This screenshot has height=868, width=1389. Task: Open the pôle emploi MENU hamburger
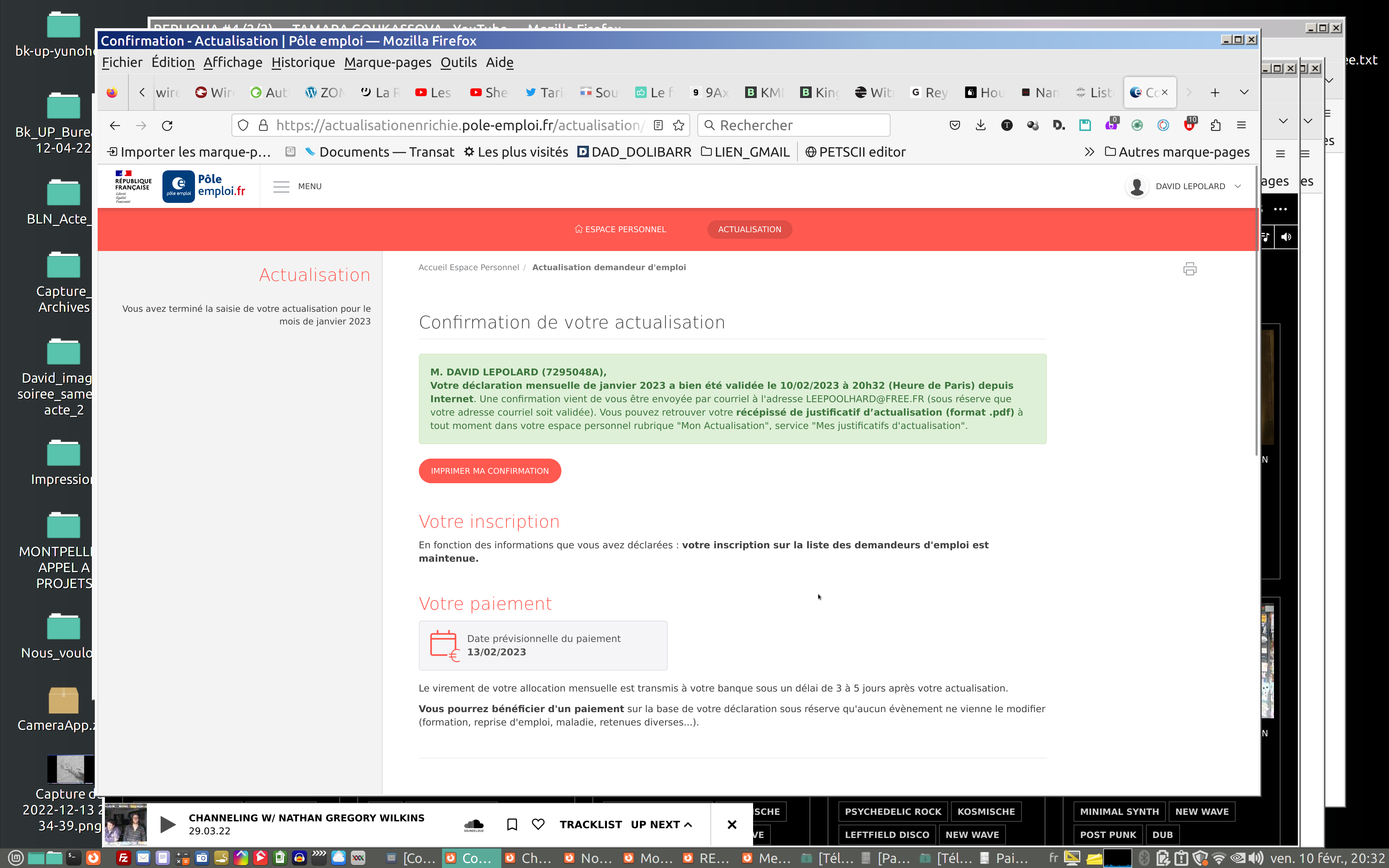tap(281, 187)
